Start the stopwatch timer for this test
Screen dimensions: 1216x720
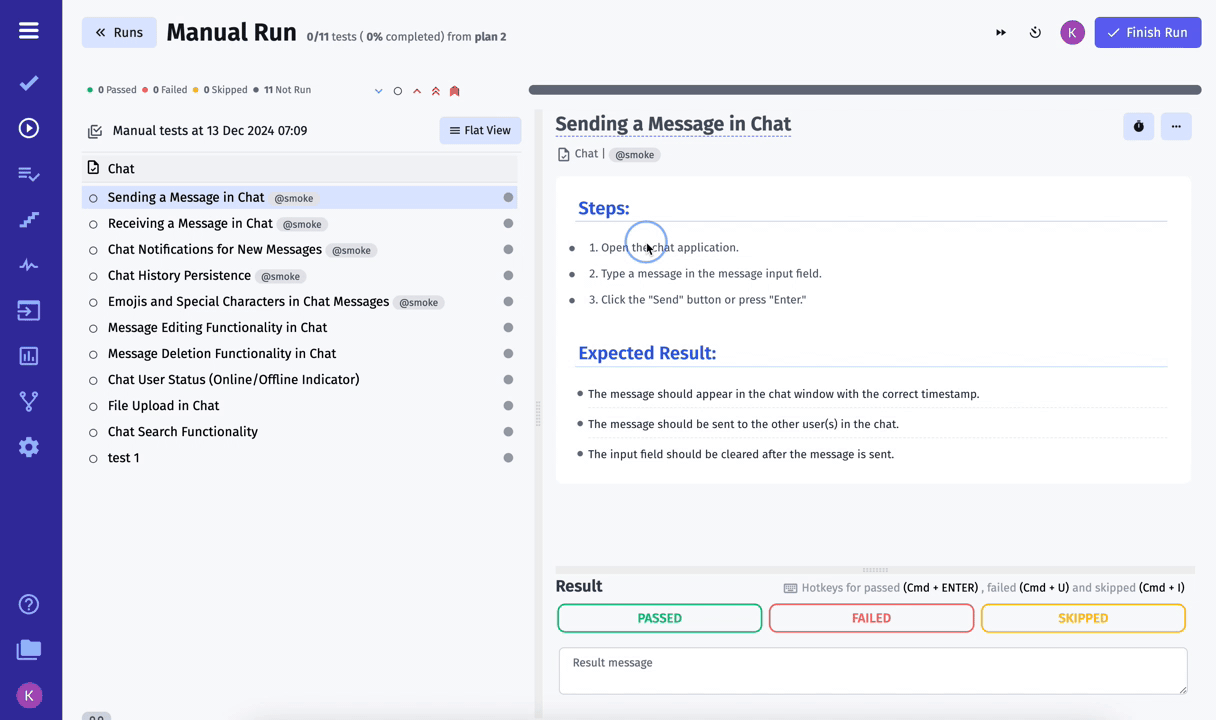[x=1139, y=127]
